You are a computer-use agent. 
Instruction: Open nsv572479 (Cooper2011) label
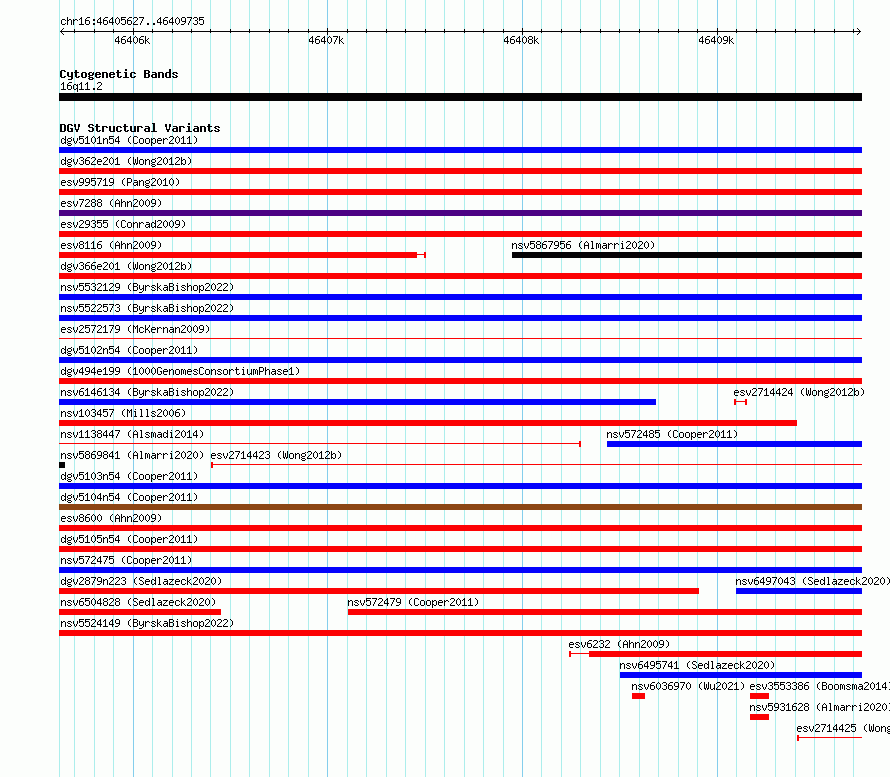413,602
